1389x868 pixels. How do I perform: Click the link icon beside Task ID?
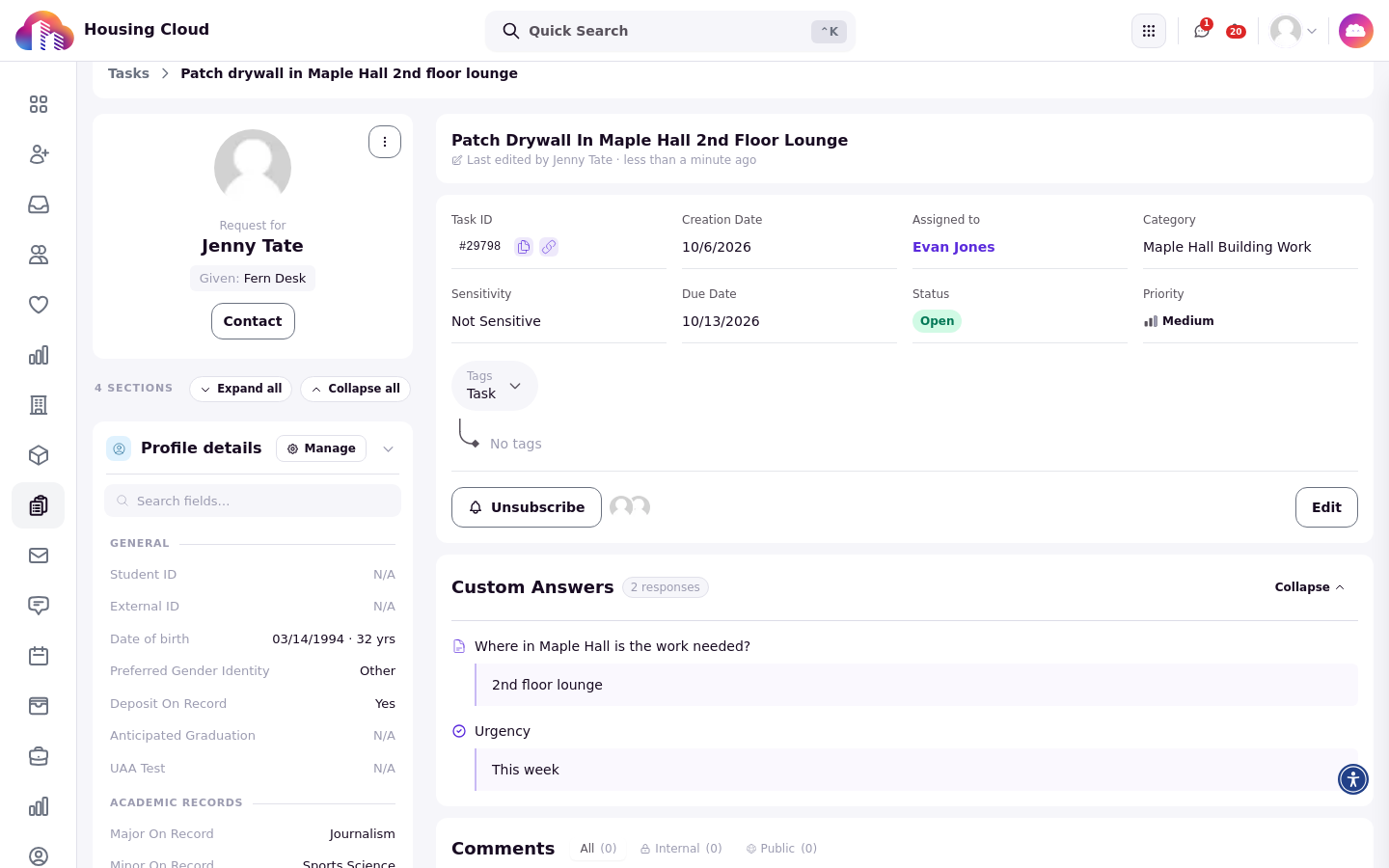(x=549, y=247)
